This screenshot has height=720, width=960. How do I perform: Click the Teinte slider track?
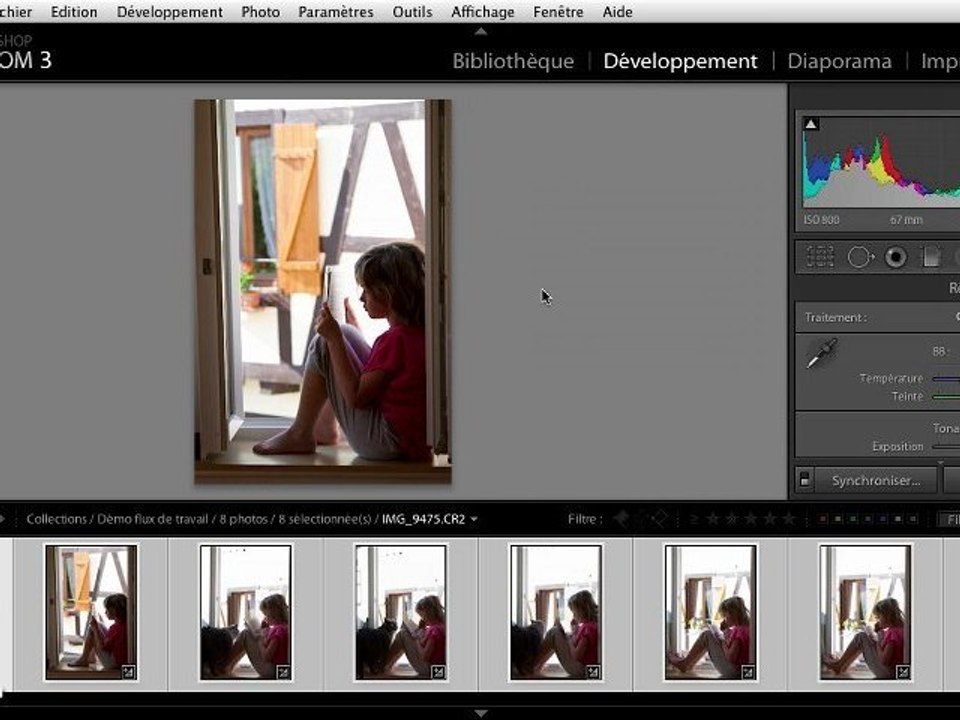point(946,397)
